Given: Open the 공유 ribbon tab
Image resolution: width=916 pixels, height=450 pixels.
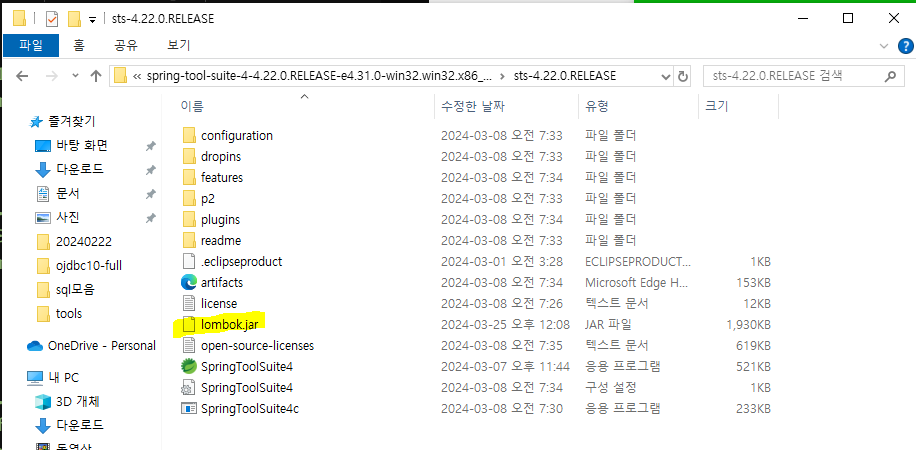Looking at the screenshot, I should coord(126,46).
